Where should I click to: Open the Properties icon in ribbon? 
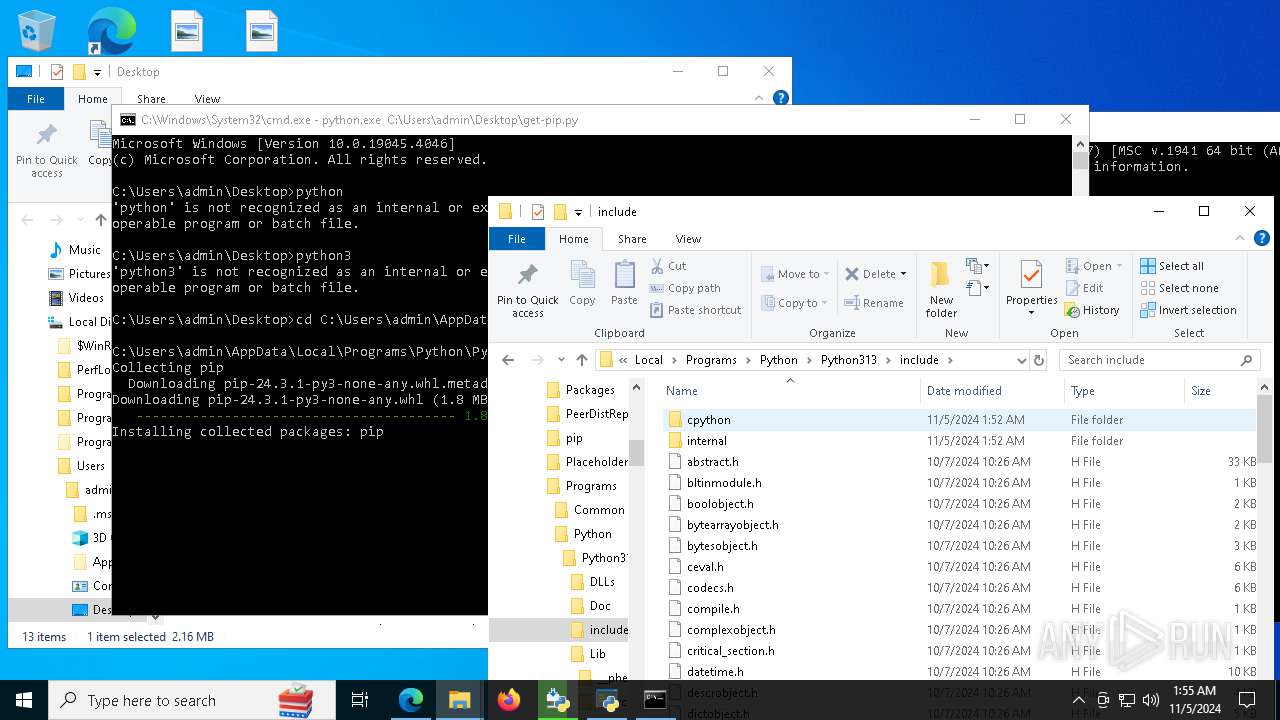pyautogui.click(x=1031, y=276)
